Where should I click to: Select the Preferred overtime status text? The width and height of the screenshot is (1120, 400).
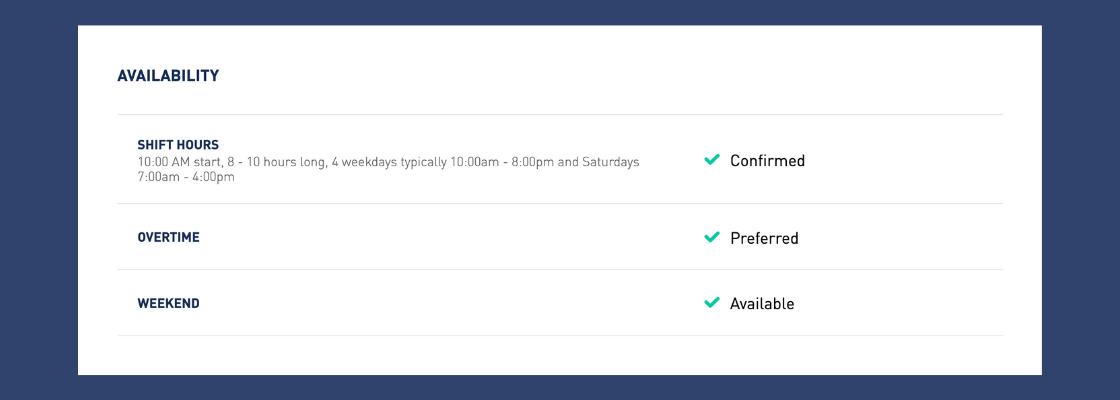point(764,239)
